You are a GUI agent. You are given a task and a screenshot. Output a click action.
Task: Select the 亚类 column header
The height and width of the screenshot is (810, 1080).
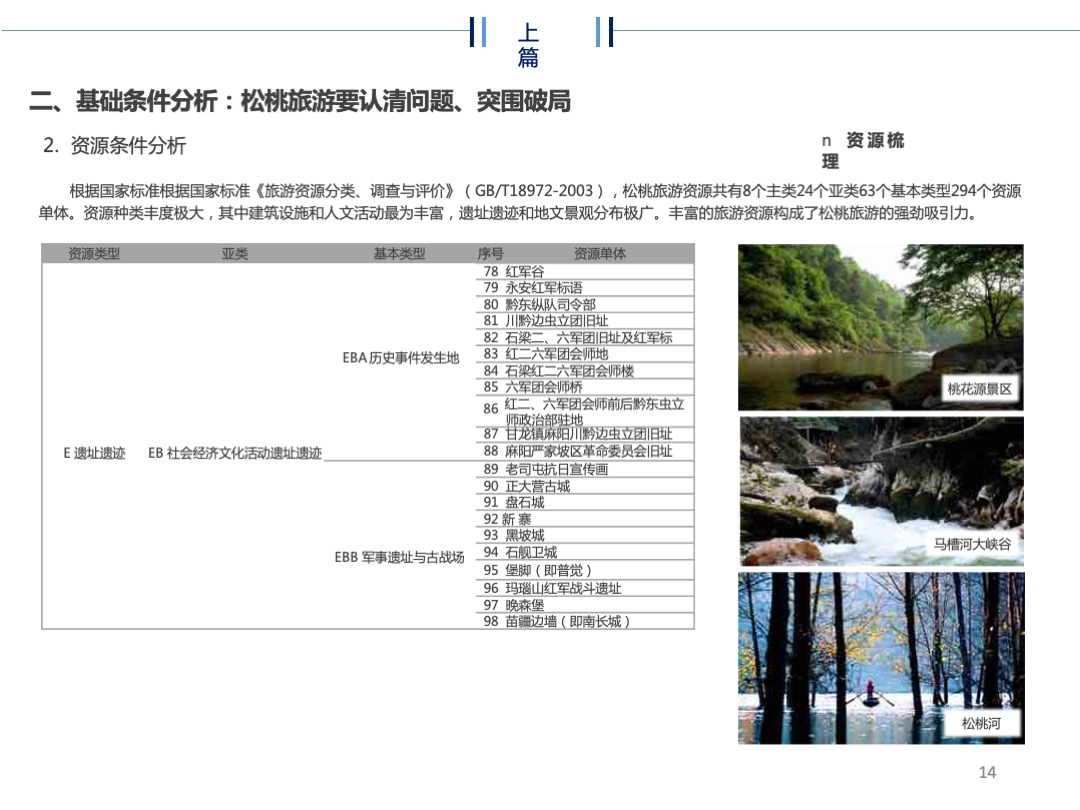click(236, 254)
